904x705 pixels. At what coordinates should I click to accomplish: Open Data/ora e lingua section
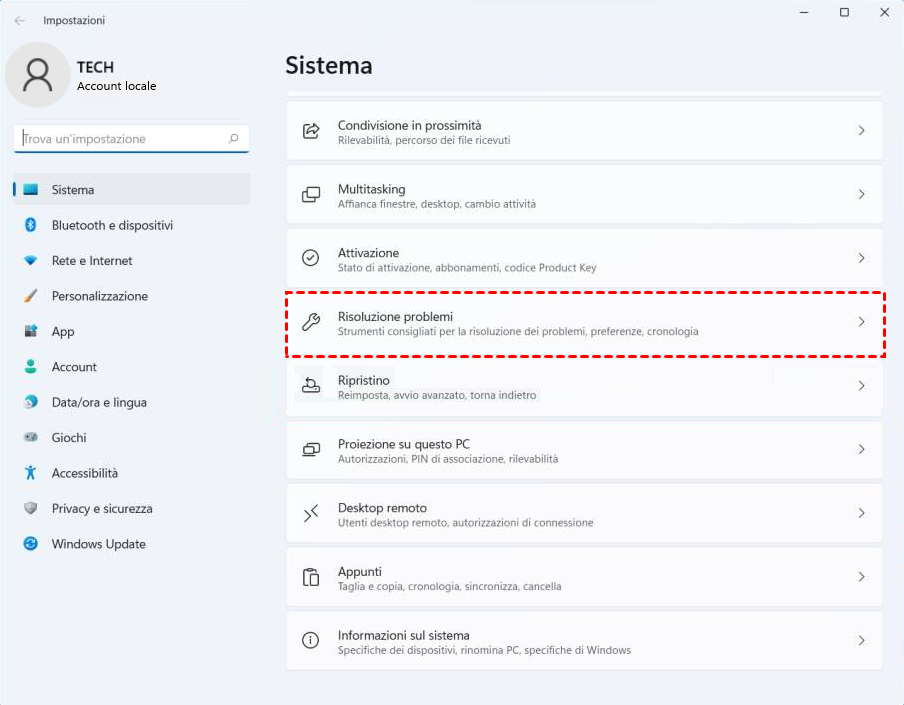(x=99, y=402)
